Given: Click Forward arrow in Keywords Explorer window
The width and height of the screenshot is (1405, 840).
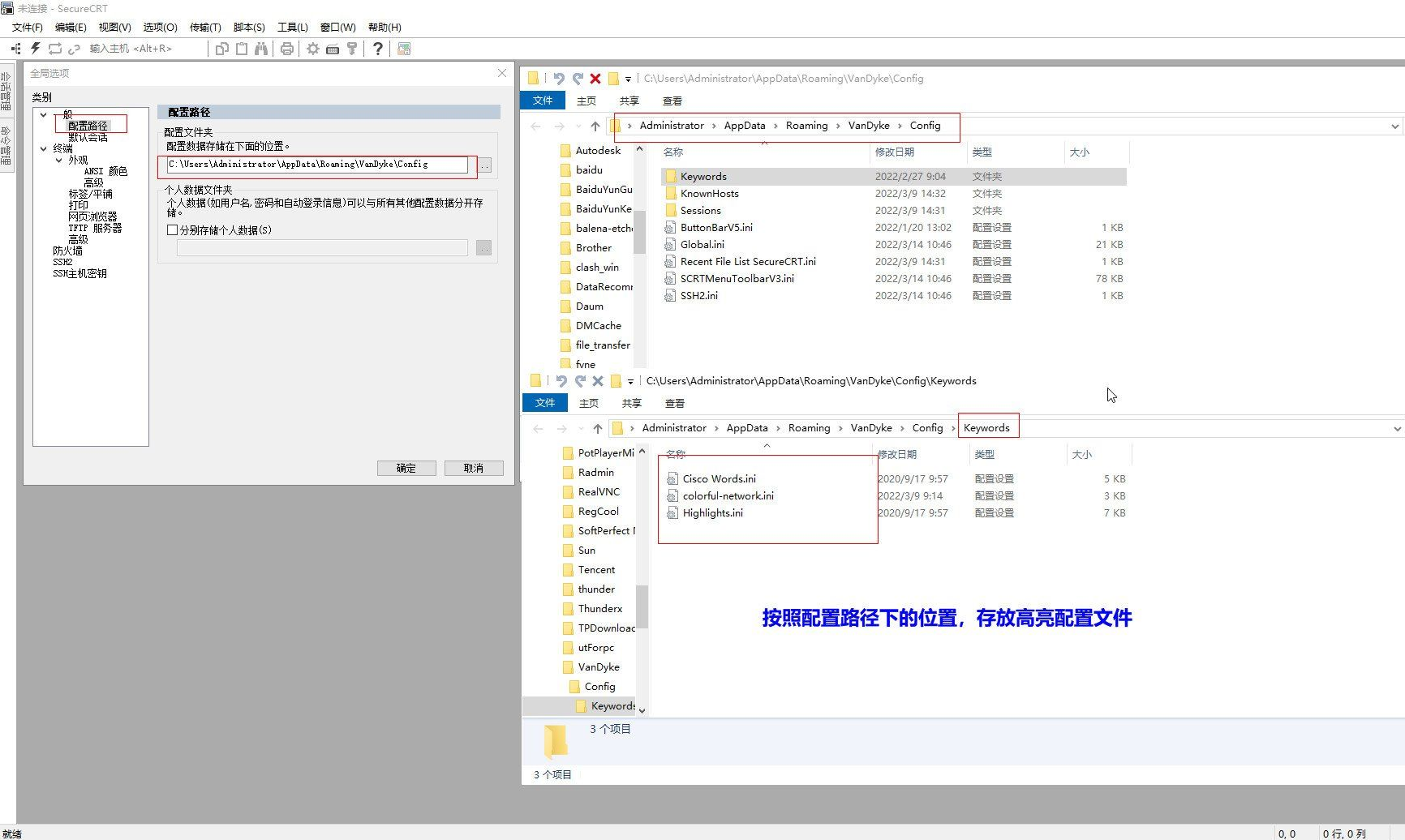Looking at the screenshot, I should [561, 428].
